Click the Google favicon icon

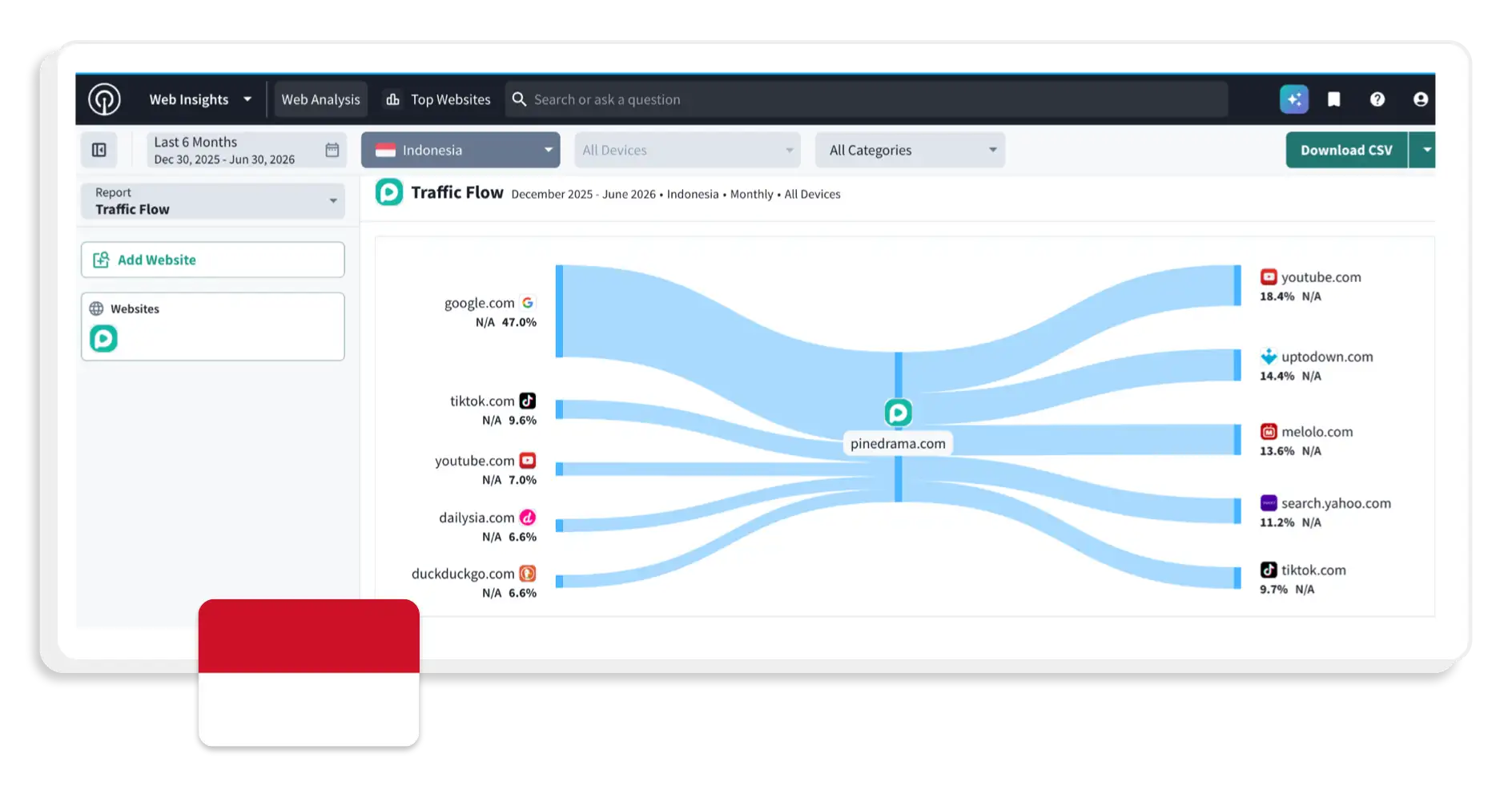(x=528, y=303)
